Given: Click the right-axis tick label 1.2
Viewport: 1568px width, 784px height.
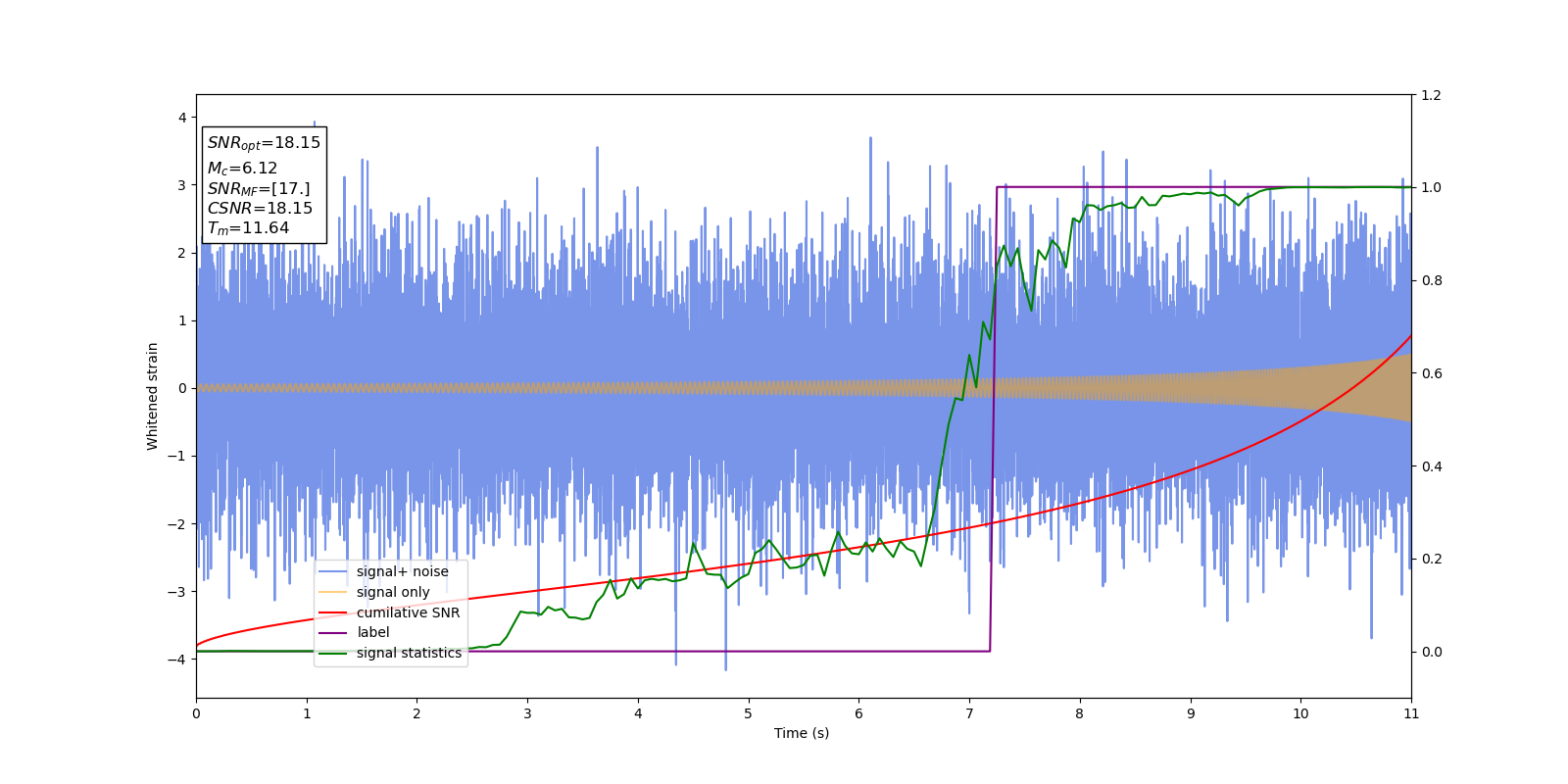Looking at the screenshot, I should (x=1432, y=95).
